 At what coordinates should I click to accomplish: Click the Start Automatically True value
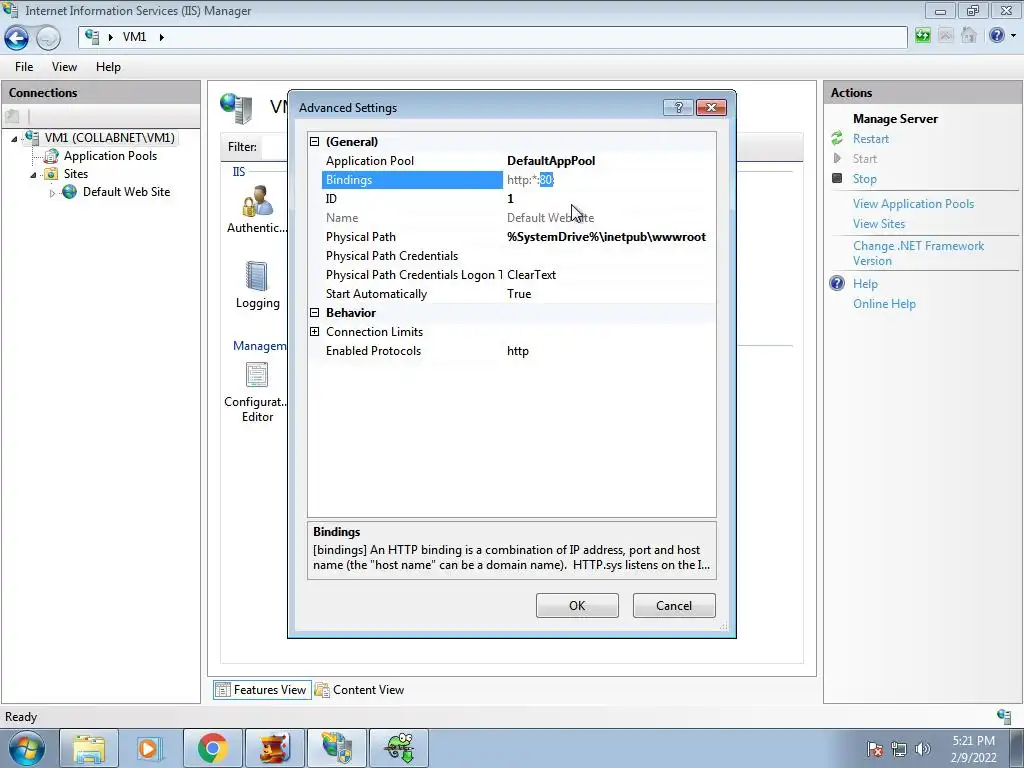point(519,294)
